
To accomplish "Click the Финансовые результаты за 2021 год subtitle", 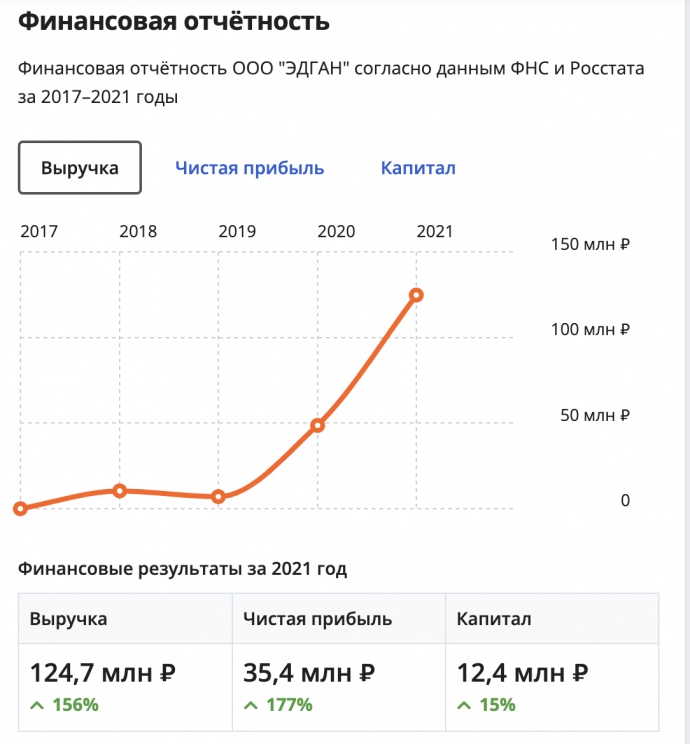I will [183, 569].
